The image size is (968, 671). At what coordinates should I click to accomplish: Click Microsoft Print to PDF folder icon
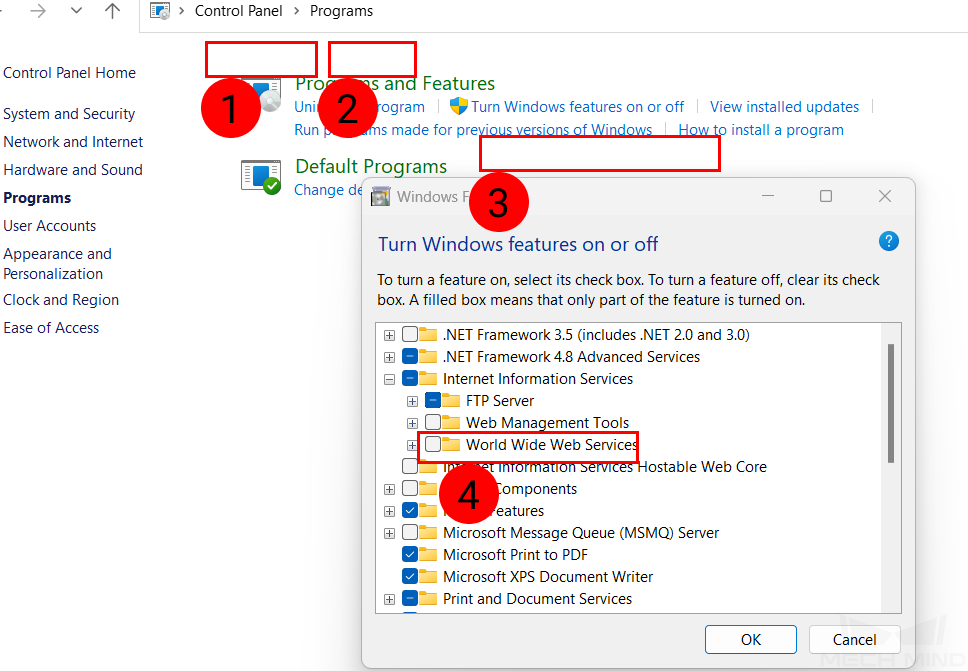coord(428,554)
